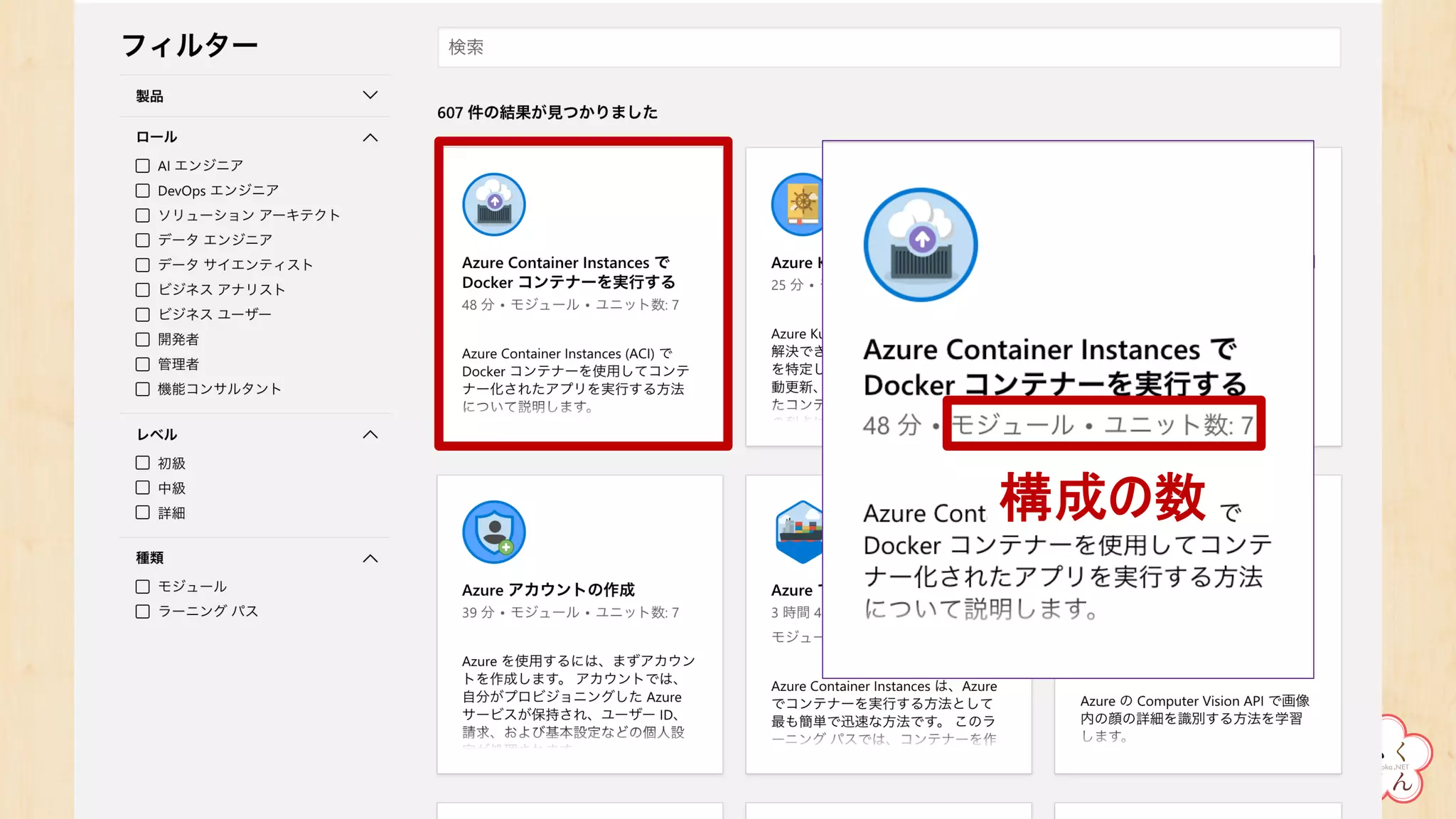Open the Azure アカウントの作成 module link
This screenshot has height=819, width=1456.
pyautogui.click(x=548, y=590)
